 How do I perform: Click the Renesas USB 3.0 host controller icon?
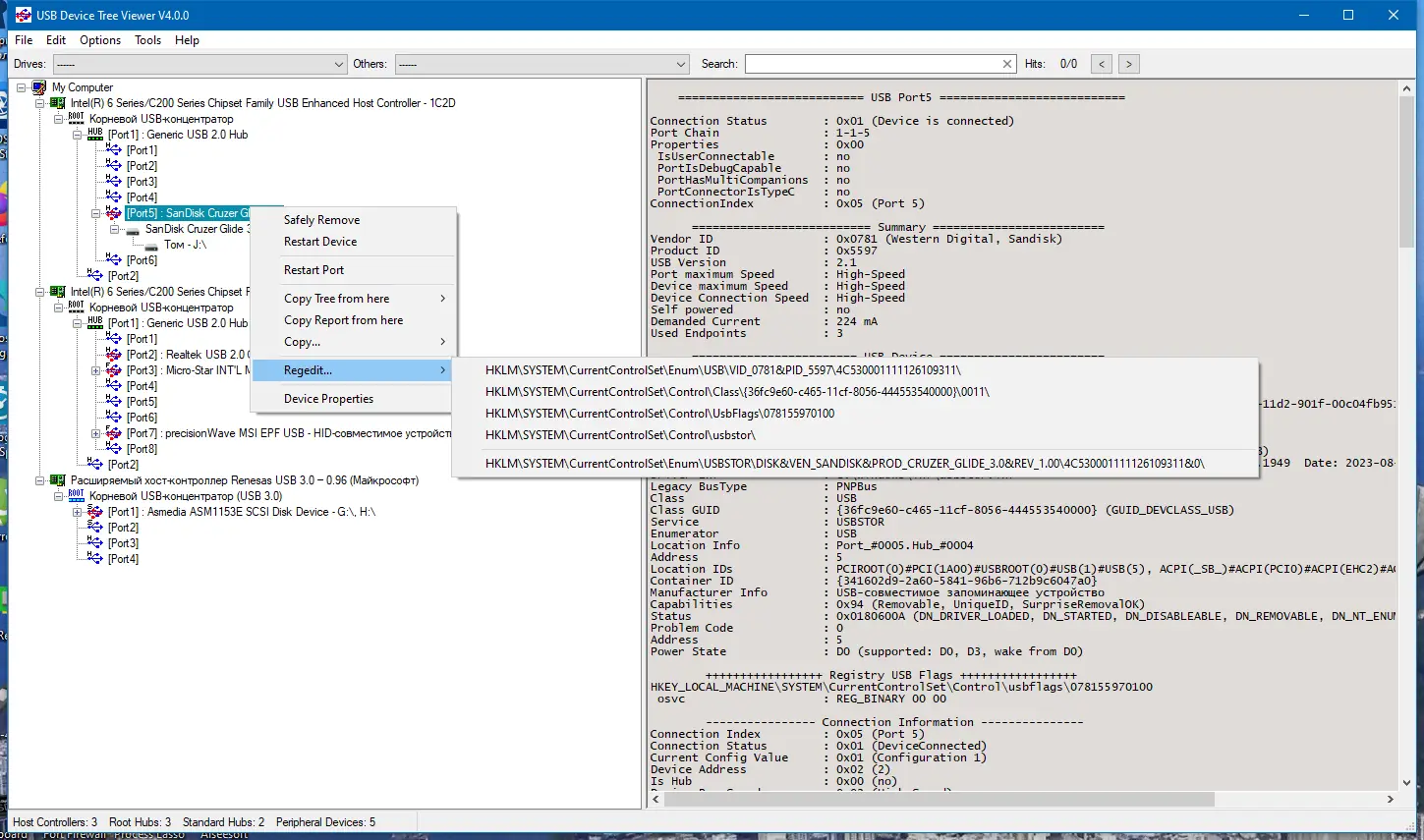58,480
